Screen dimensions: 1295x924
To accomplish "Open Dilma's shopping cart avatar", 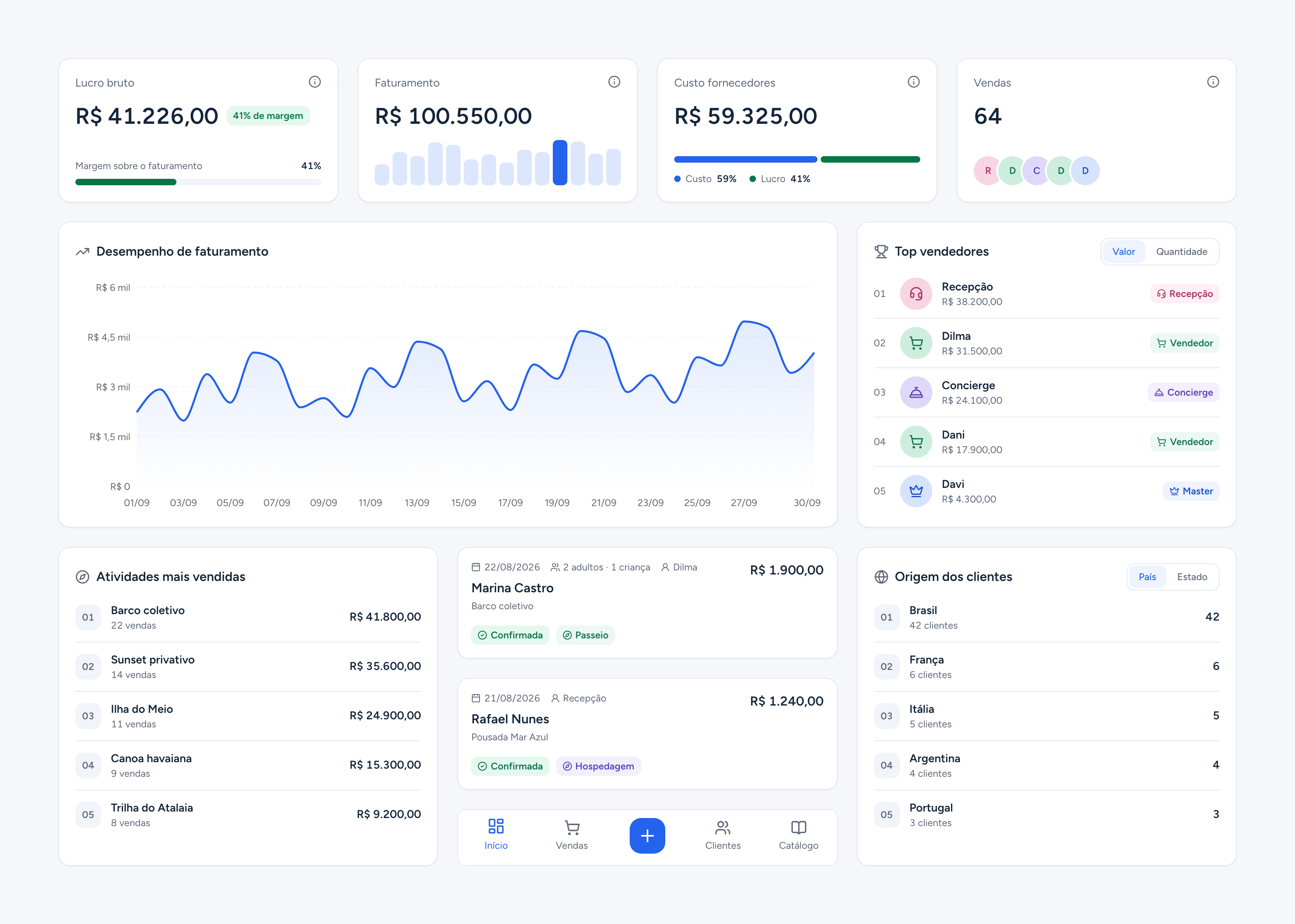I will [916, 343].
